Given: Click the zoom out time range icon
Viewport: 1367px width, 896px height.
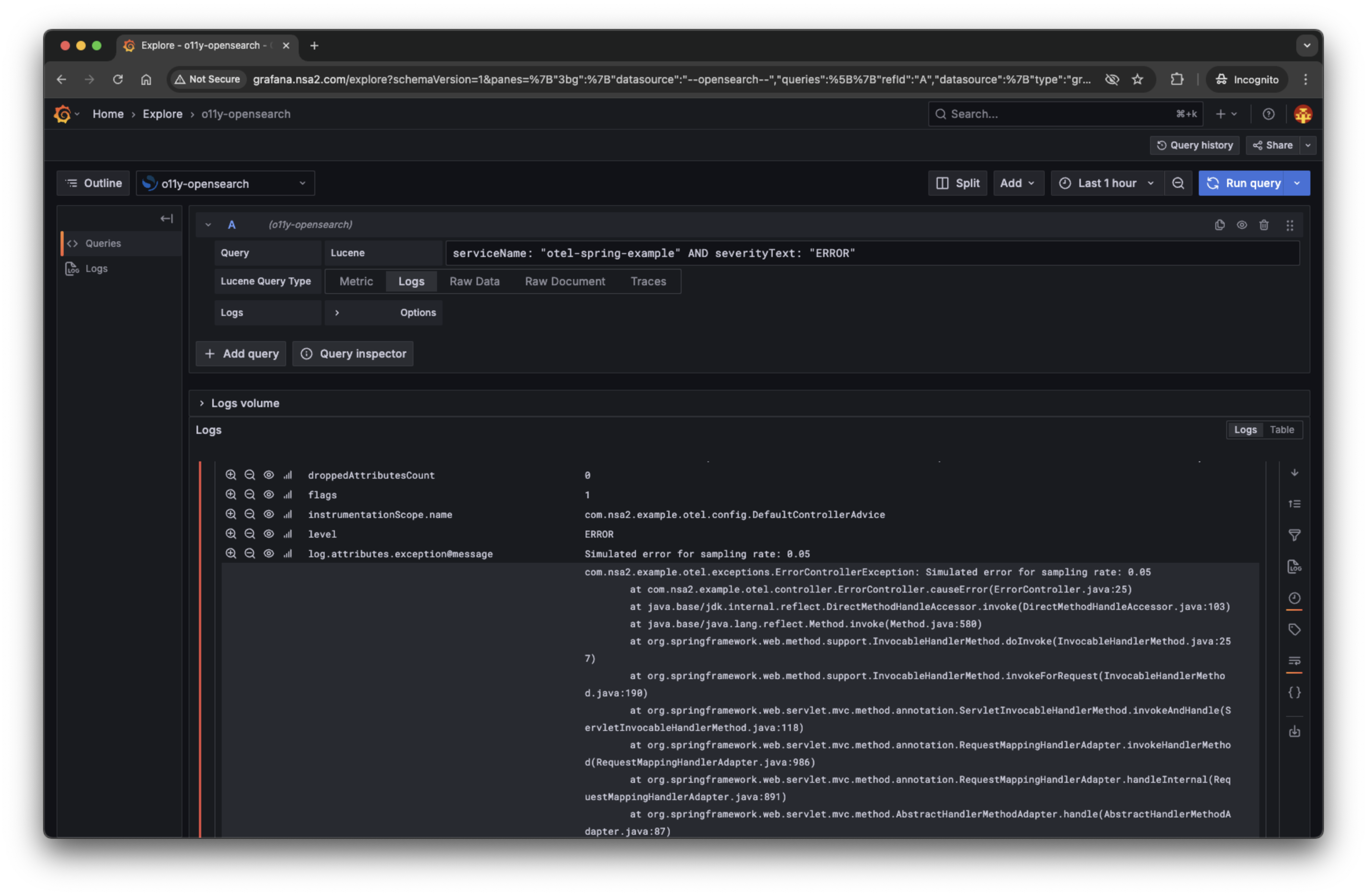Looking at the screenshot, I should [x=1178, y=183].
